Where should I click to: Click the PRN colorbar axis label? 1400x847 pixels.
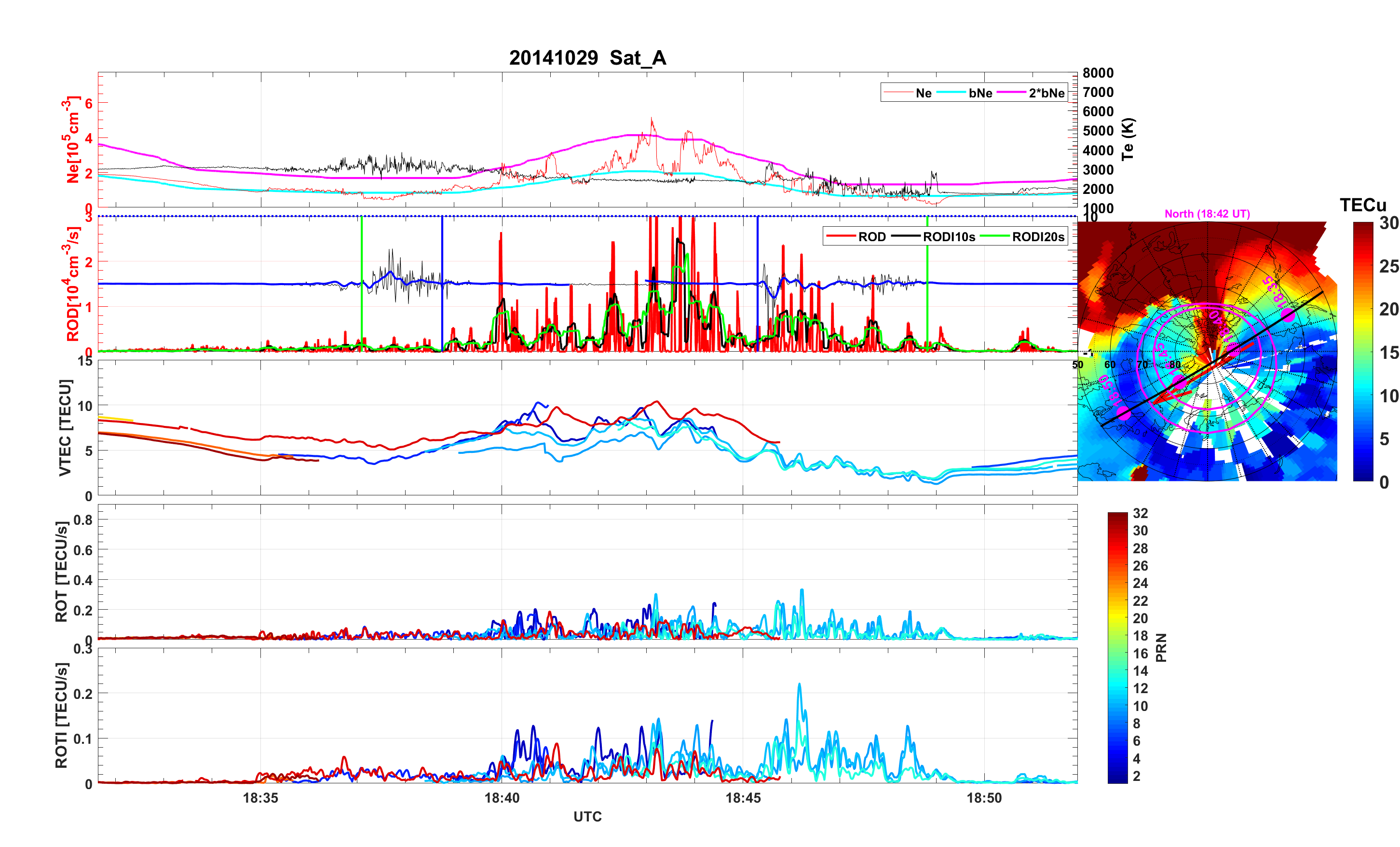point(1161,647)
